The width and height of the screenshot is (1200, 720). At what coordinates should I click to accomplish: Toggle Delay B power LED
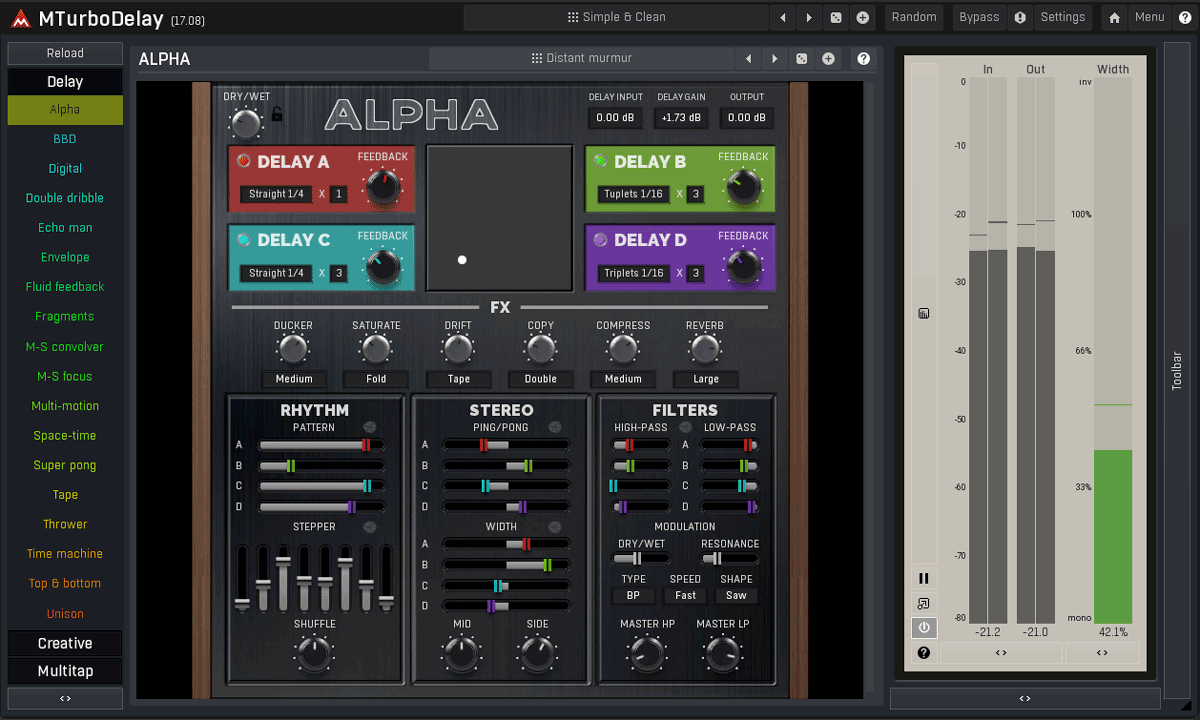coord(600,161)
